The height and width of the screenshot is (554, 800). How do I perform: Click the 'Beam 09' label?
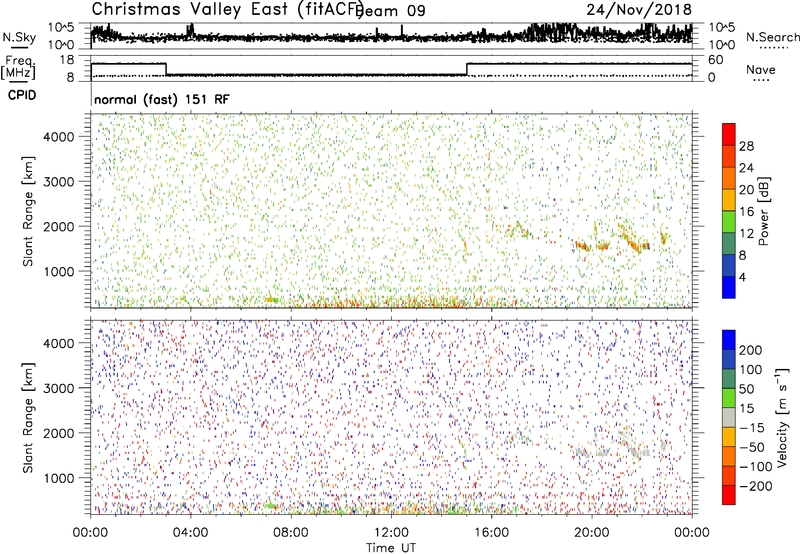(x=390, y=11)
